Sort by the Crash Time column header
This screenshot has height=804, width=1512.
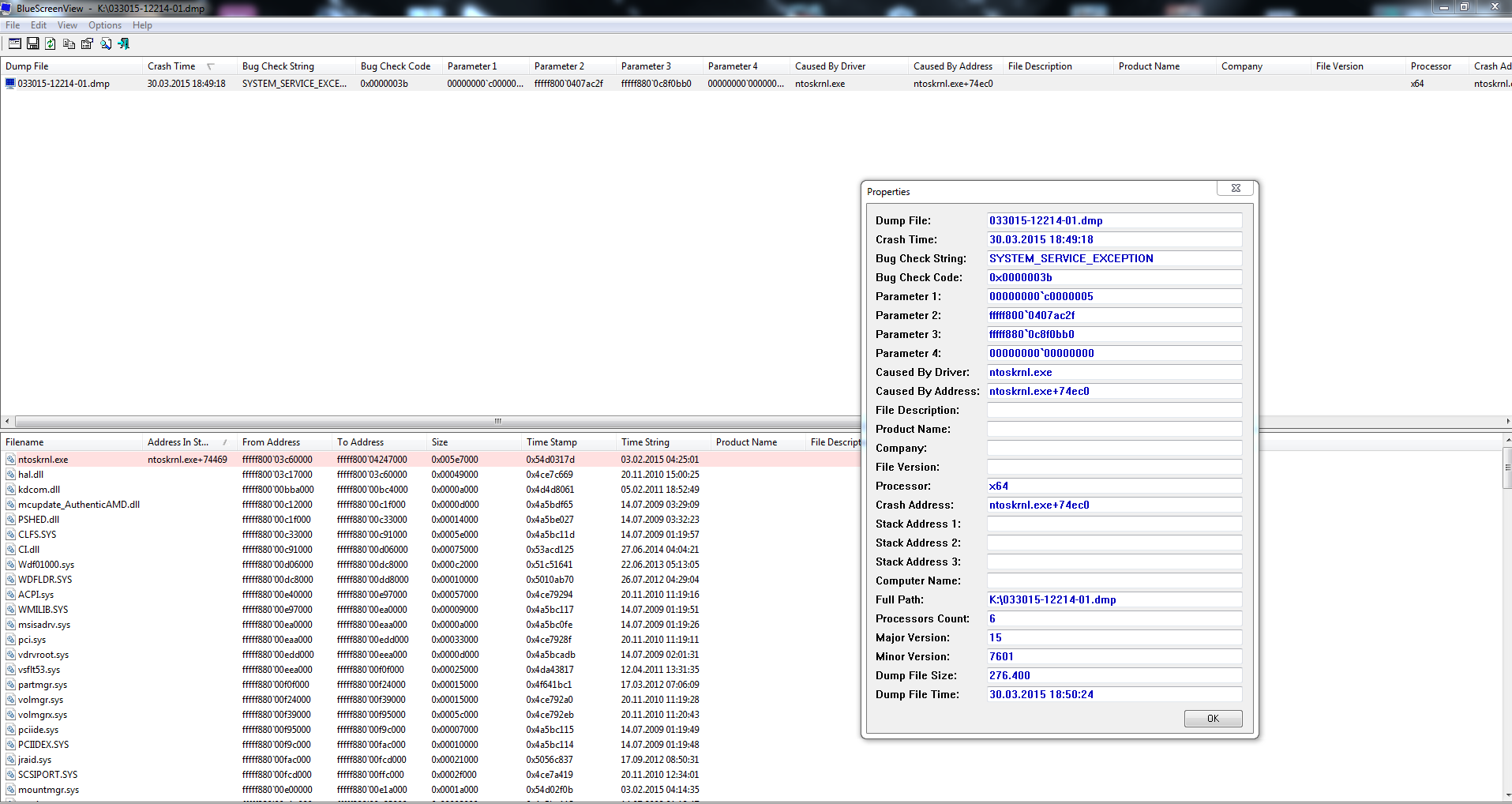[189, 66]
